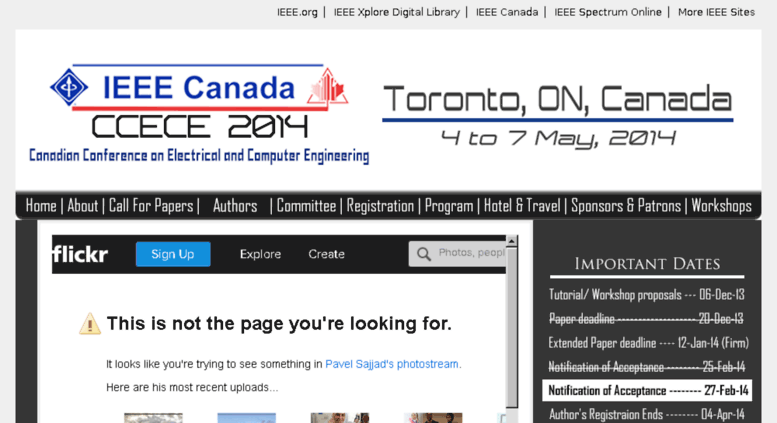Click the second recent upload thumbnail
This screenshot has height=423, width=777.
coord(246,418)
